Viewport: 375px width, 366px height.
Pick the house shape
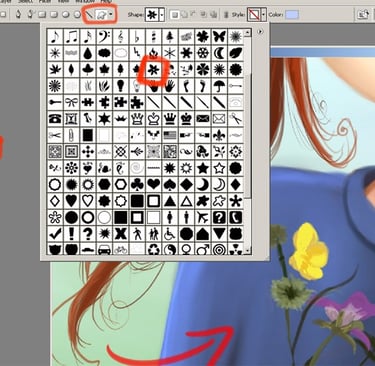pos(203,234)
